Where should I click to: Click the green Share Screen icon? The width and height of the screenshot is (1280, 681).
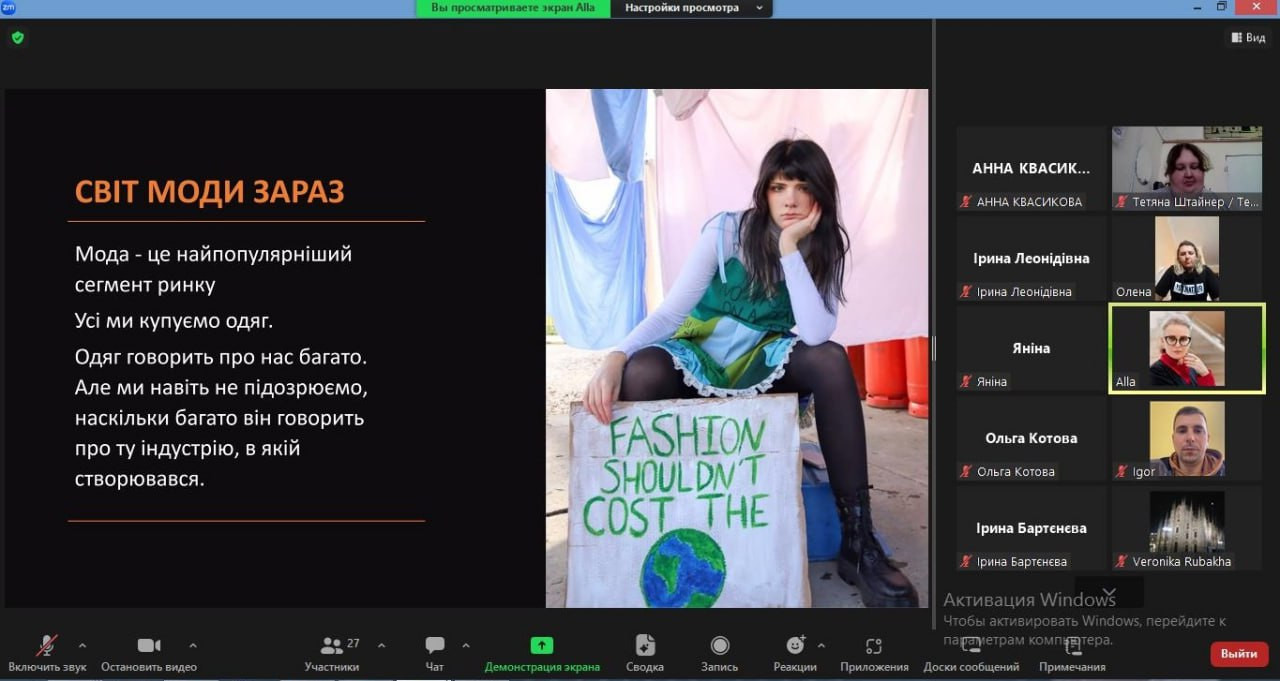541,646
